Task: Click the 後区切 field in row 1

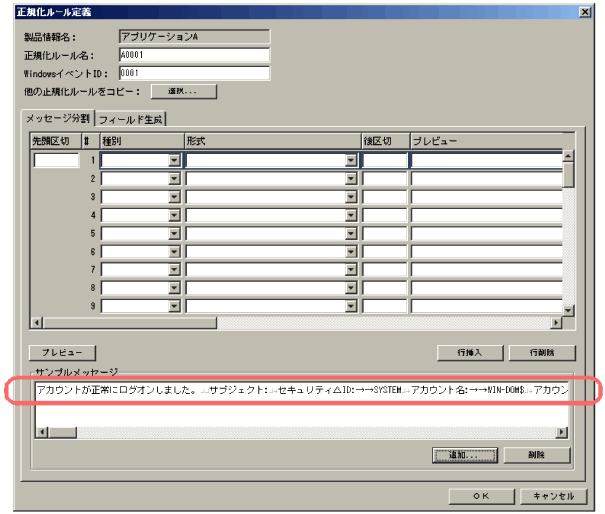Action: pyautogui.click(x=385, y=160)
